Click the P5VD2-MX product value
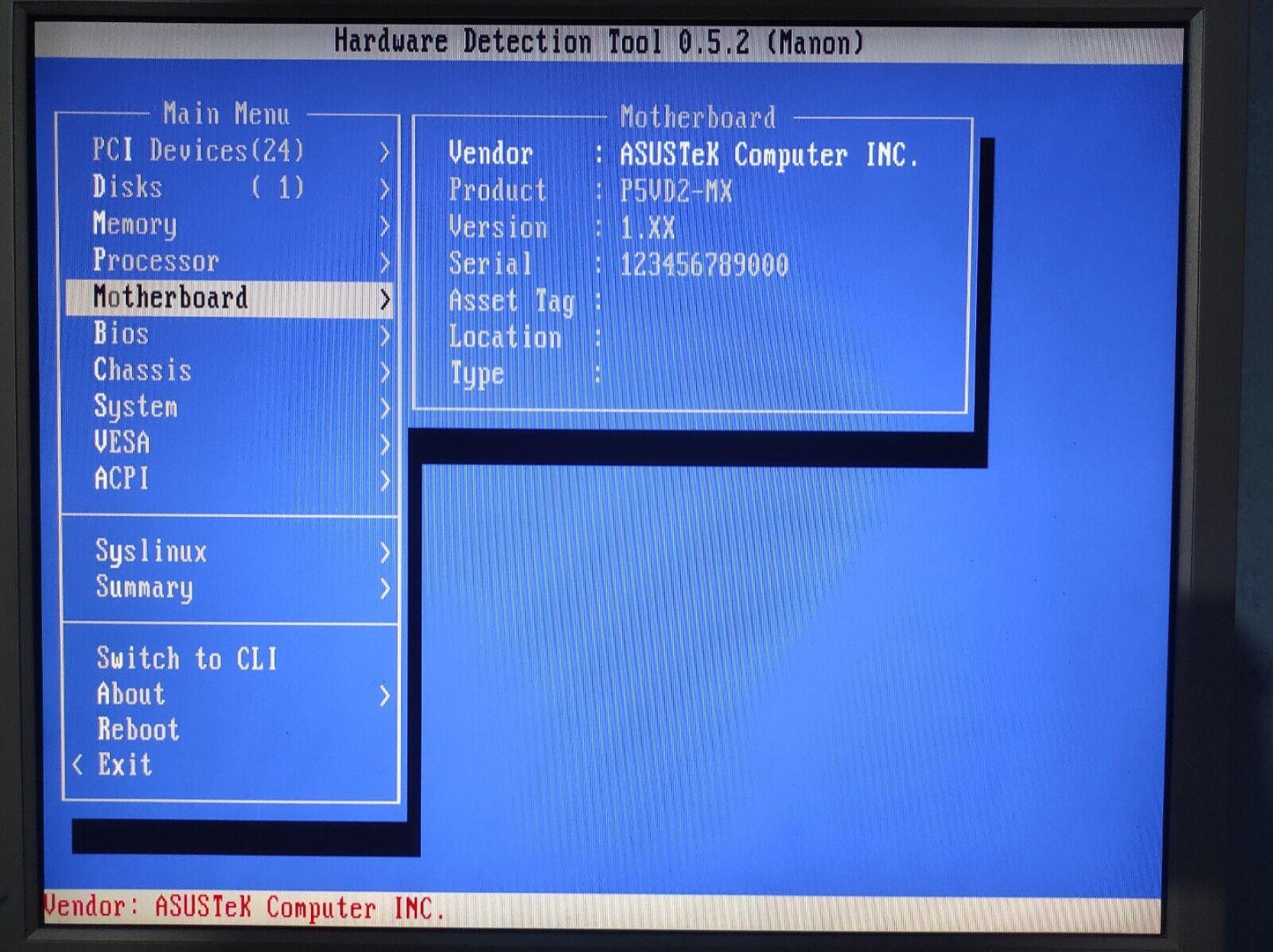The image size is (1273, 952). (676, 191)
